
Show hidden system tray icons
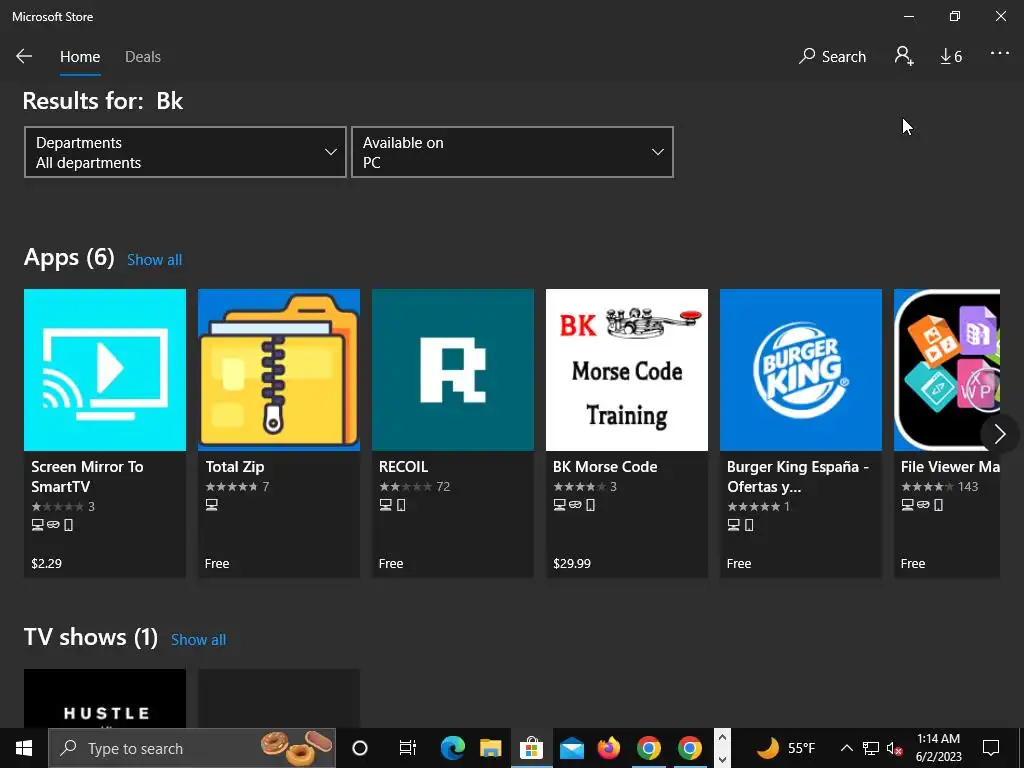tap(846, 748)
